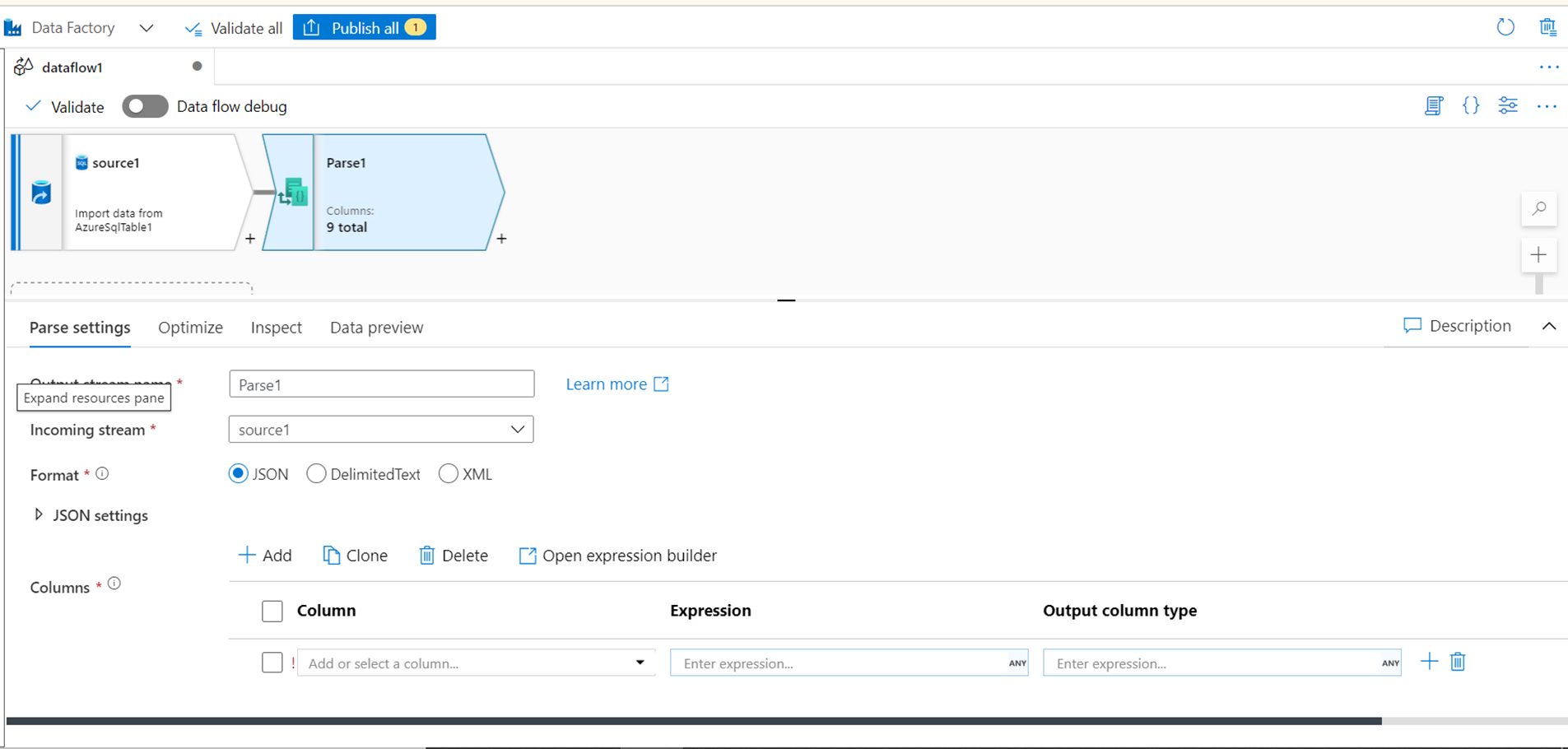Zoom in on the canvas

pos(1539,255)
